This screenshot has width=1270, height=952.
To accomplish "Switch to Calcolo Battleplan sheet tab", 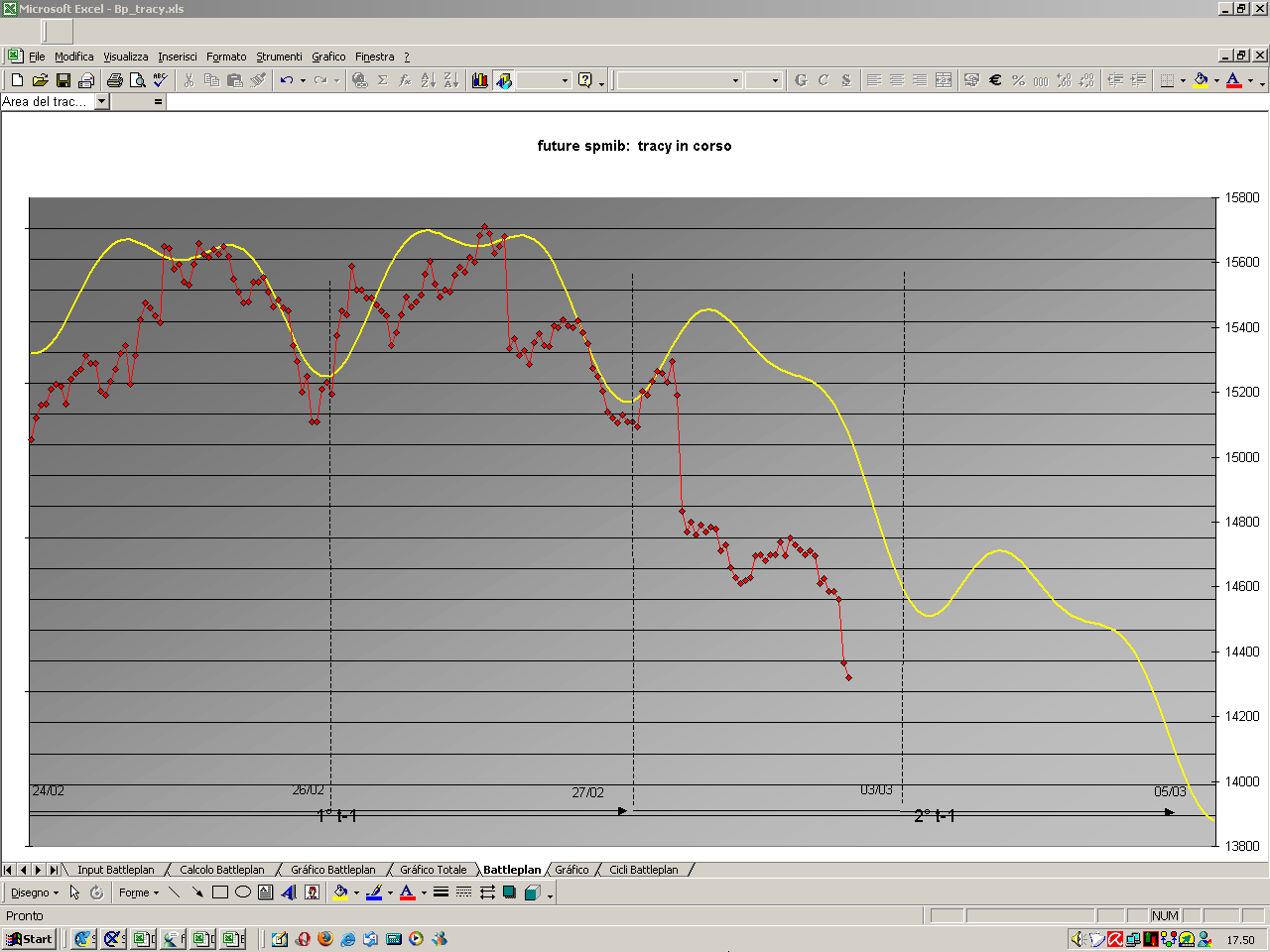I will 222,870.
